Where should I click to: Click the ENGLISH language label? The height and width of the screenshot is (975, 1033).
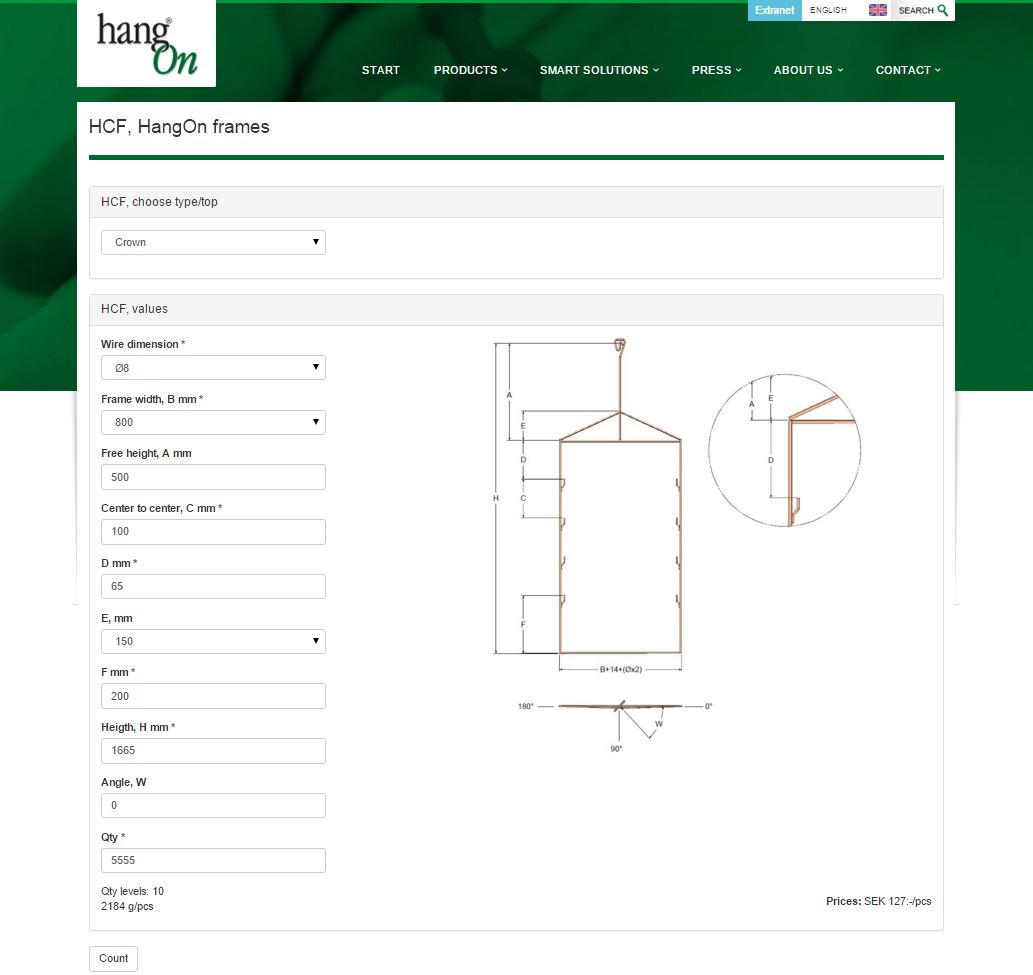[x=828, y=10]
